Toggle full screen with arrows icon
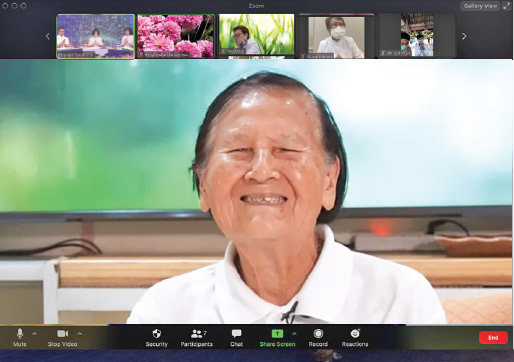Image resolution: width=514 pixels, height=362 pixels. [506, 6]
